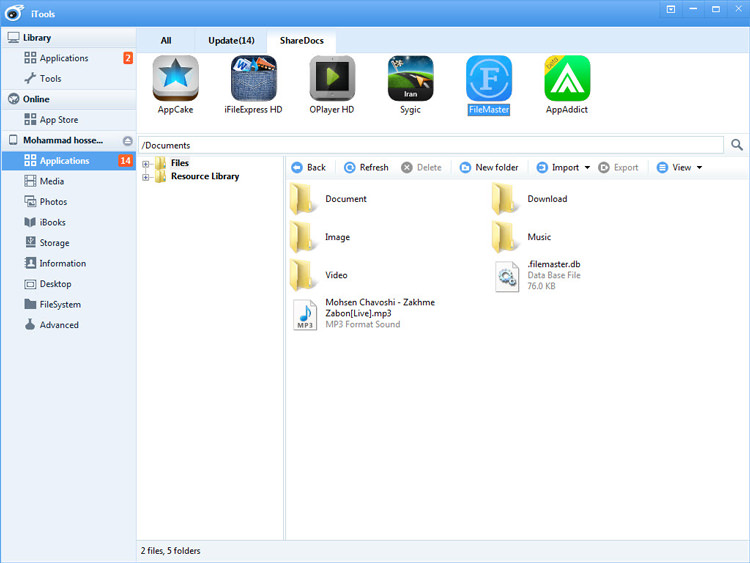Image resolution: width=750 pixels, height=563 pixels.
Task: Choose the OPlayer HD app icon
Action: [x=332, y=79]
